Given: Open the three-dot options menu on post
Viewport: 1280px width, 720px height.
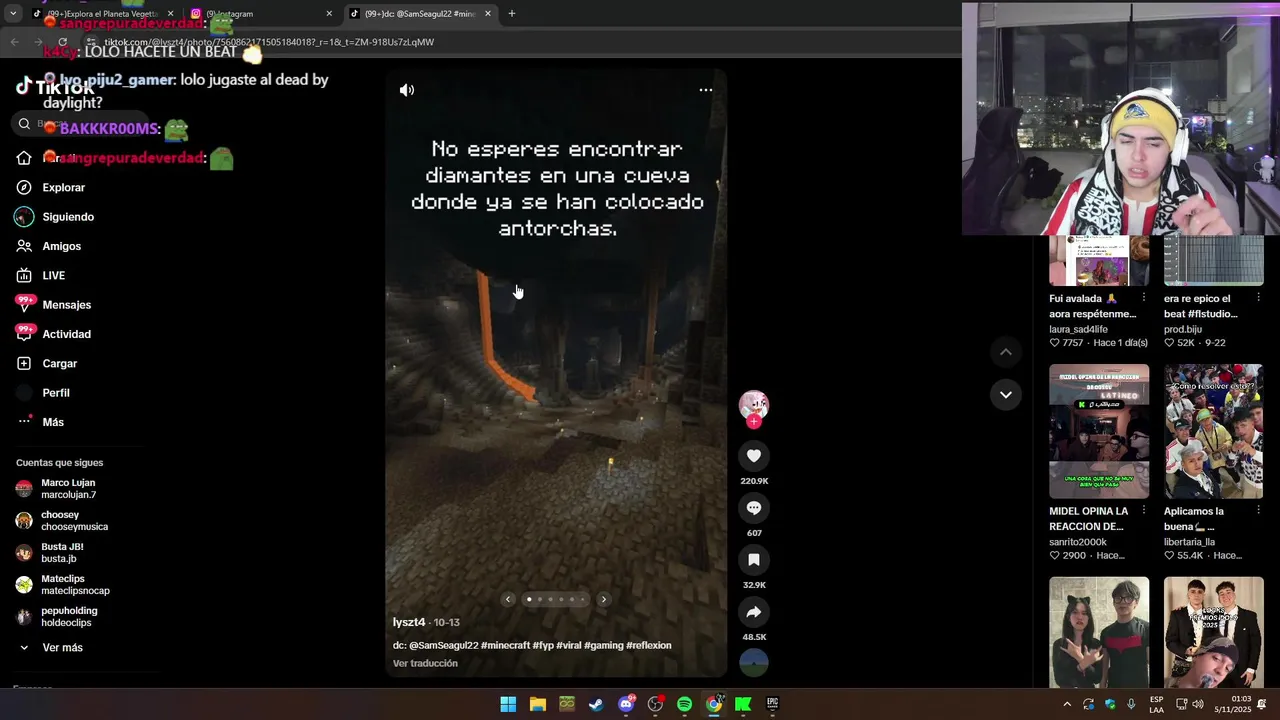Looking at the screenshot, I should pyautogui.click(x=706, y=90).
